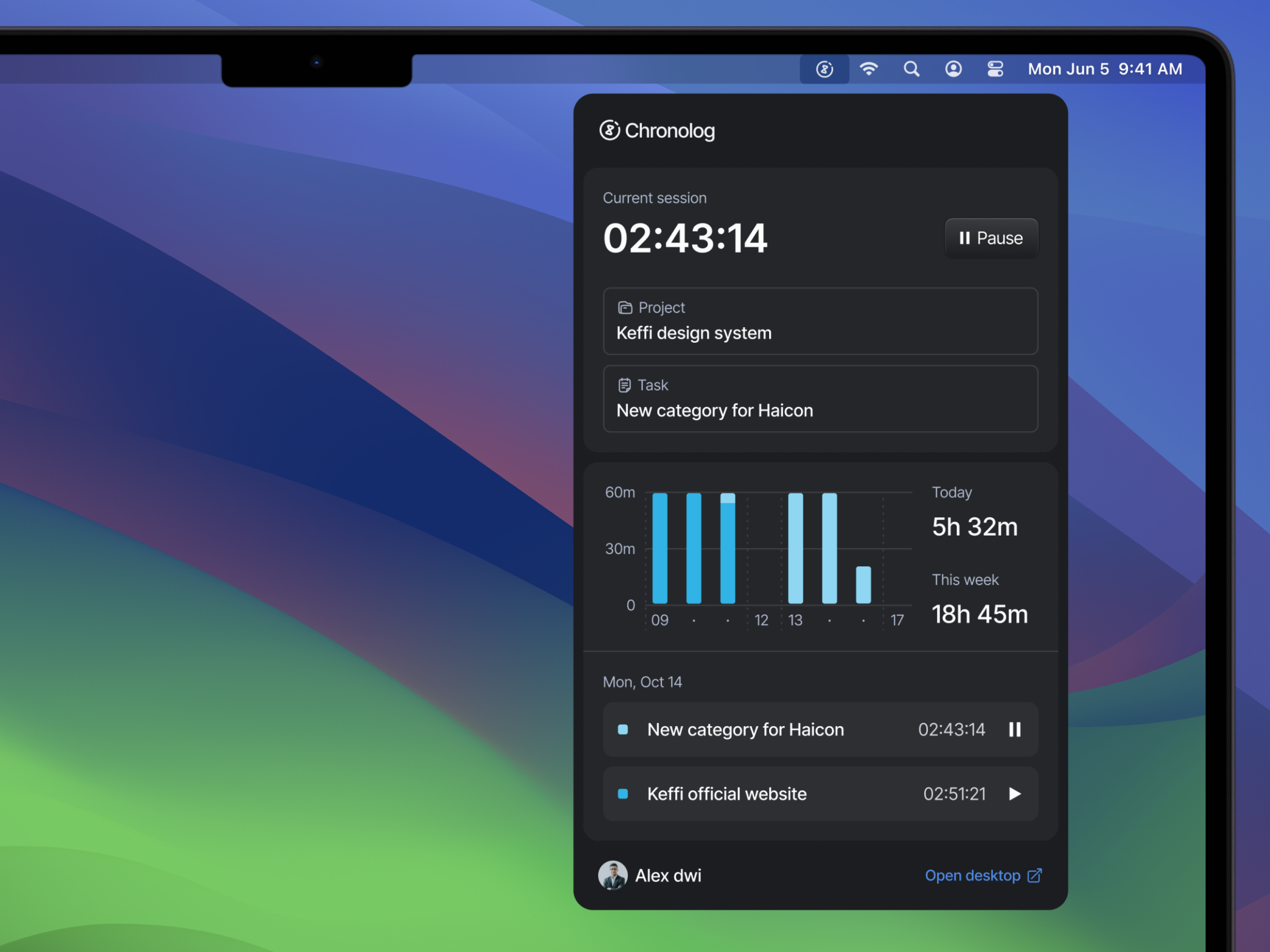Viewport: 1270px width, 952px height.
Task: Click the Project folder icon
Action: pos(625,307)
